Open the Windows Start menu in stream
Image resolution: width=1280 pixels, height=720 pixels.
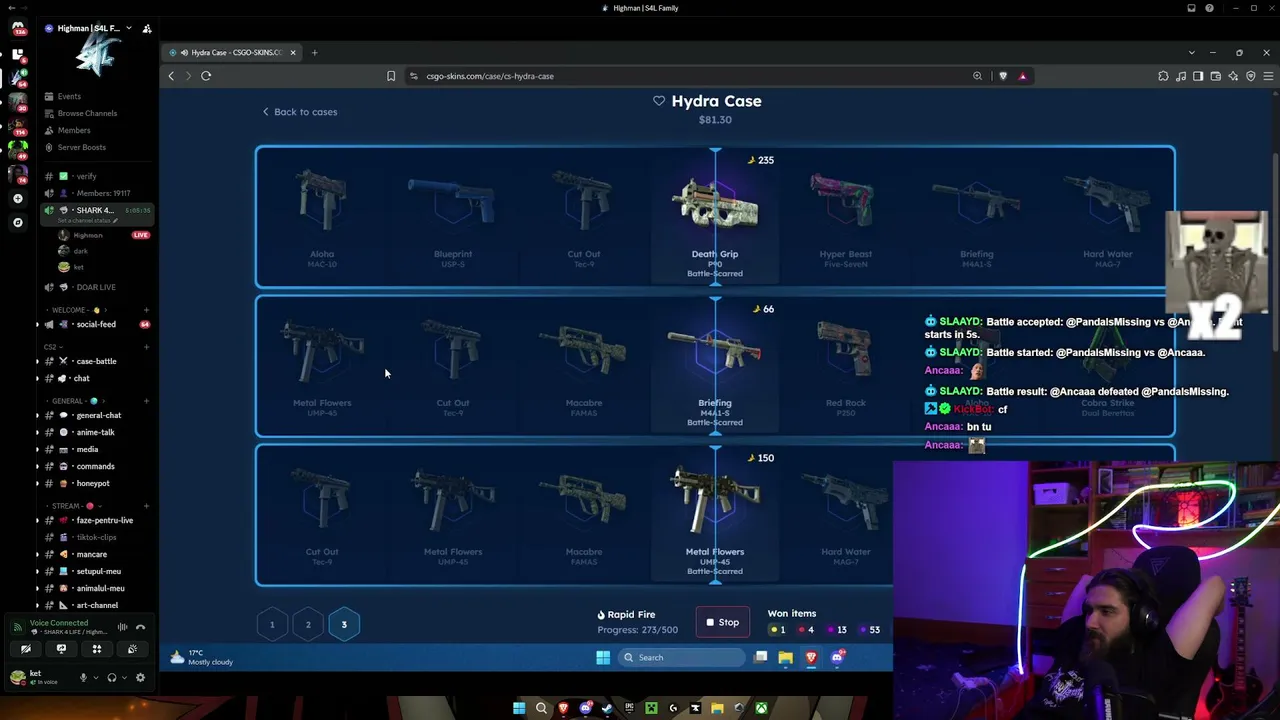click(x=603, y=657)
